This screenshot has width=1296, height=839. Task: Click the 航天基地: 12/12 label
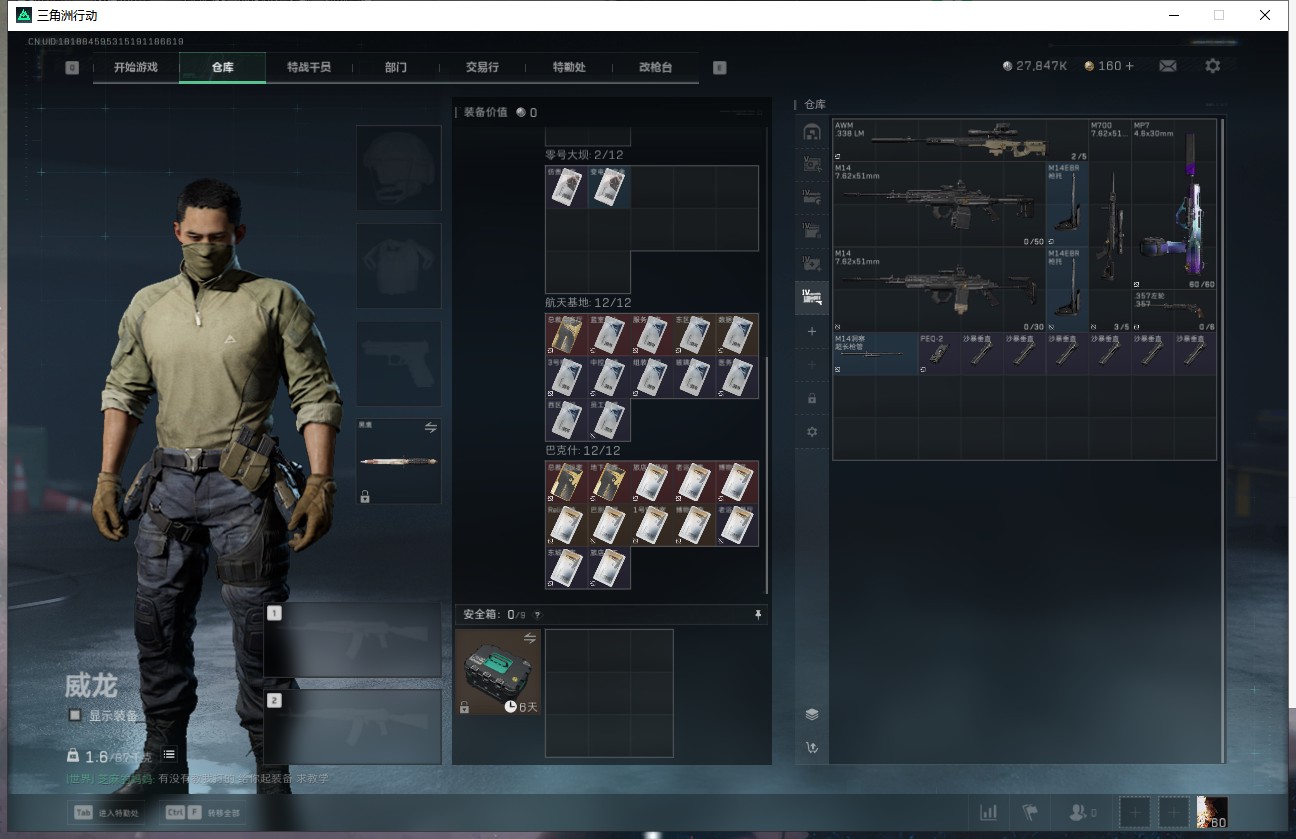[x=588, y=303]
